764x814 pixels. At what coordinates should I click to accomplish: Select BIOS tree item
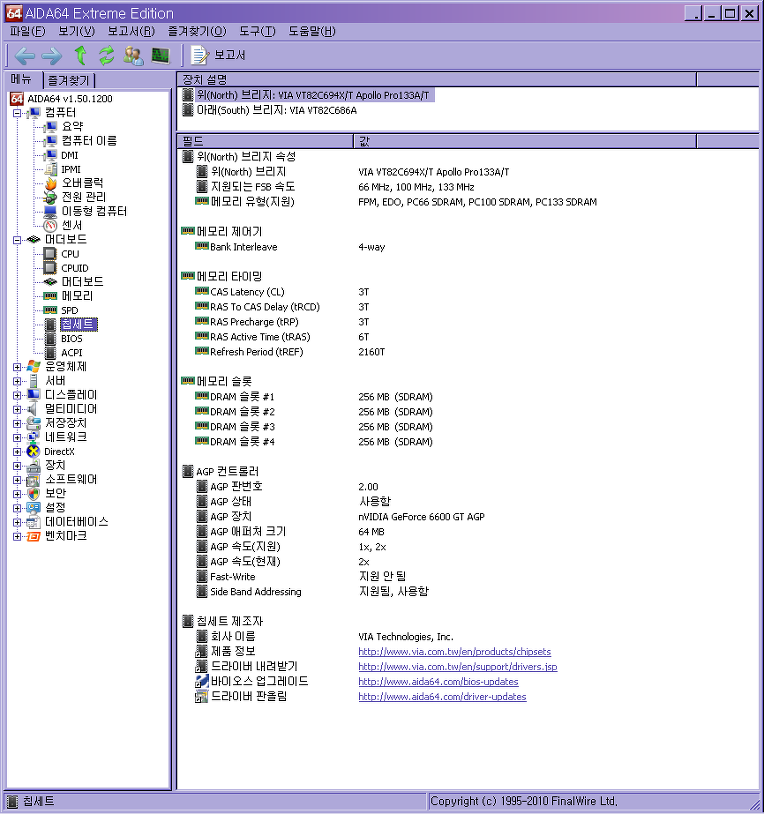click(x=72, y=338)
